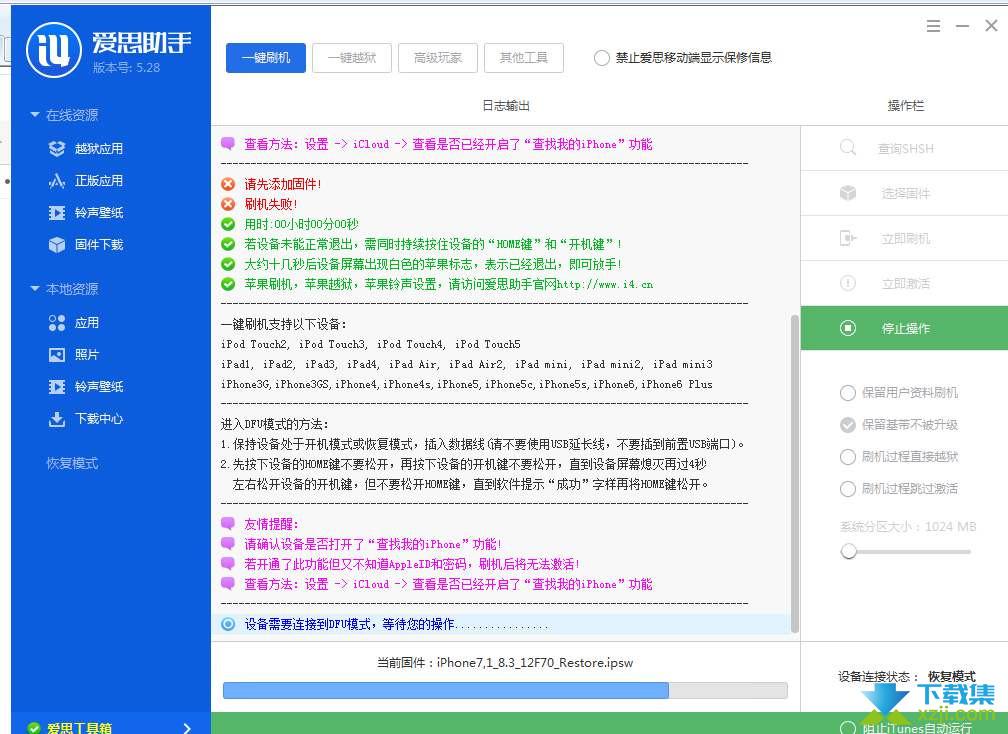Click the 选择固件 cube icon
Viewport: 1008px width, 734px height.
(848, 193)
